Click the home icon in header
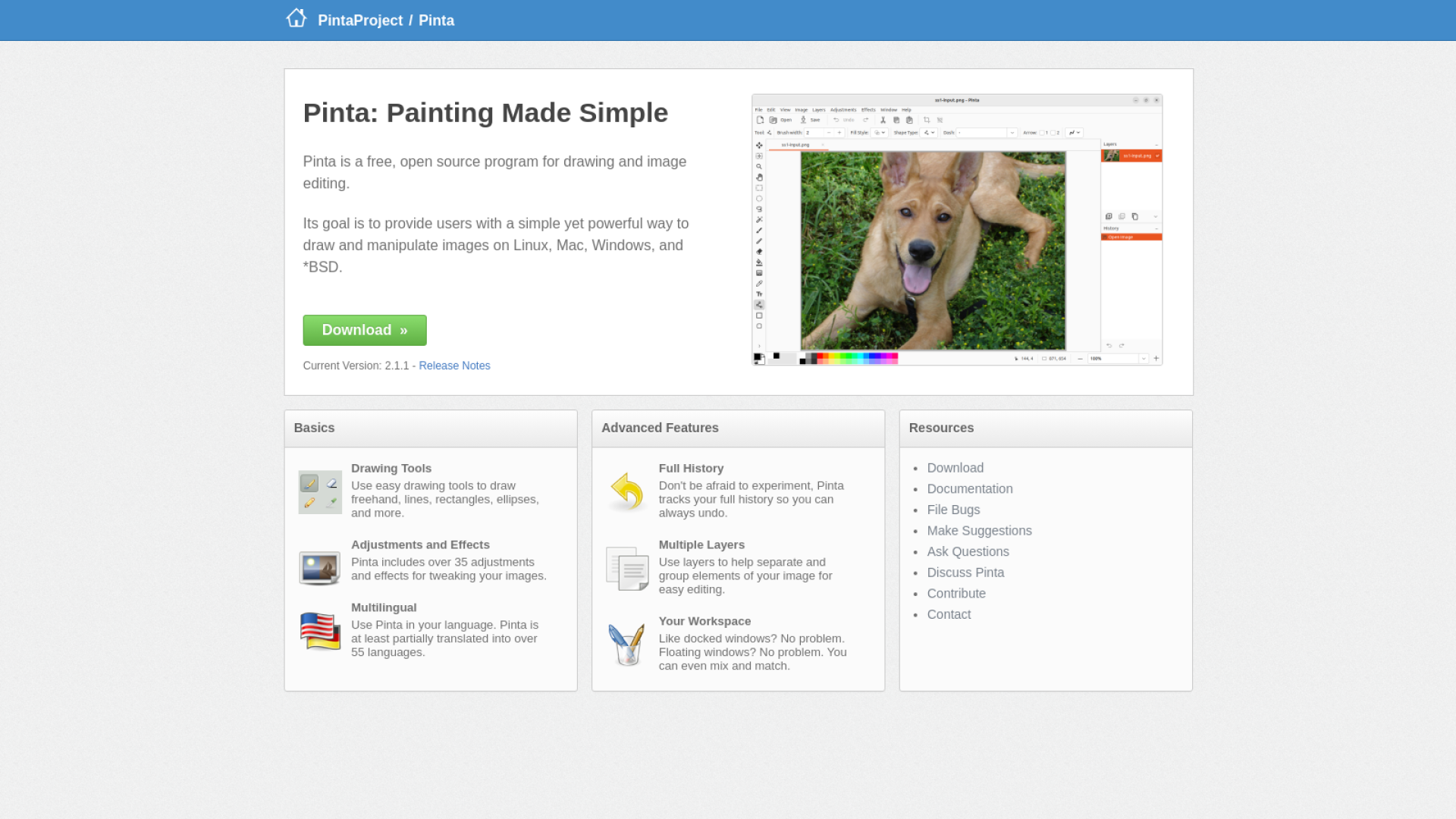Screen dimensions: 1456x819 click(296, 18)
